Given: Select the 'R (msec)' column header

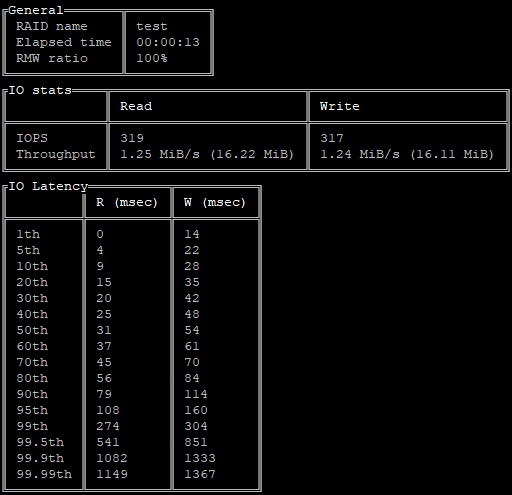Looking at the screenshot, I should (x=127, y=202).
